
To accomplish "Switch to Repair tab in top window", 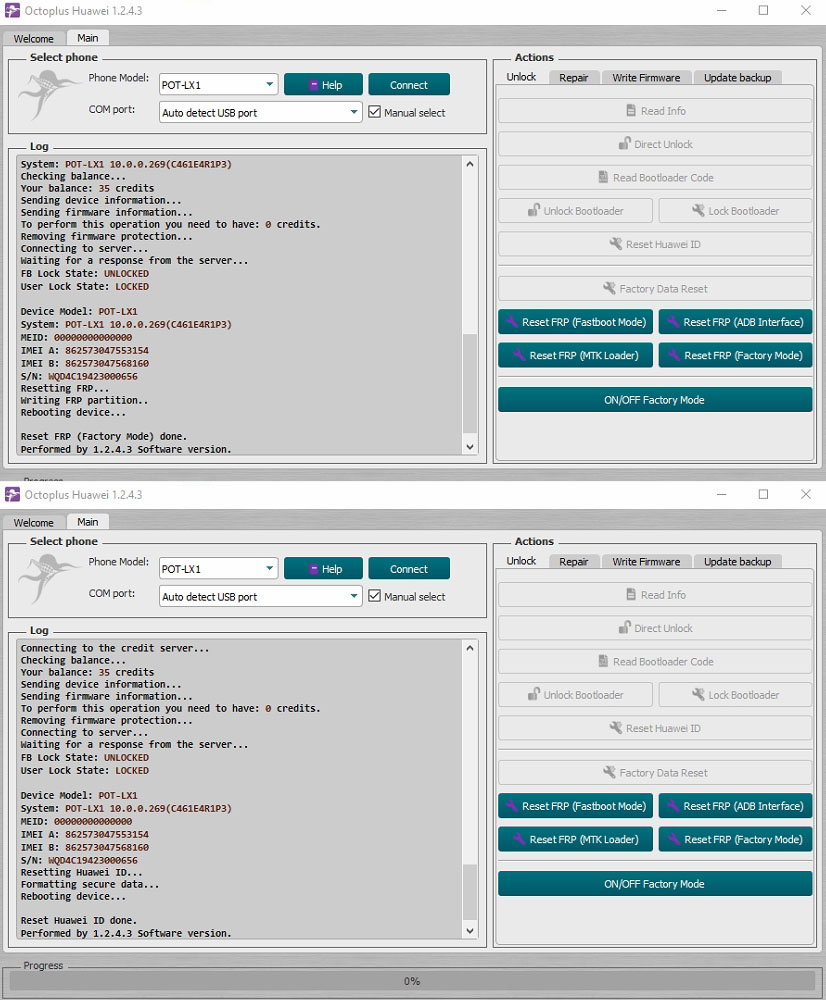I will [x=573, y=78].
